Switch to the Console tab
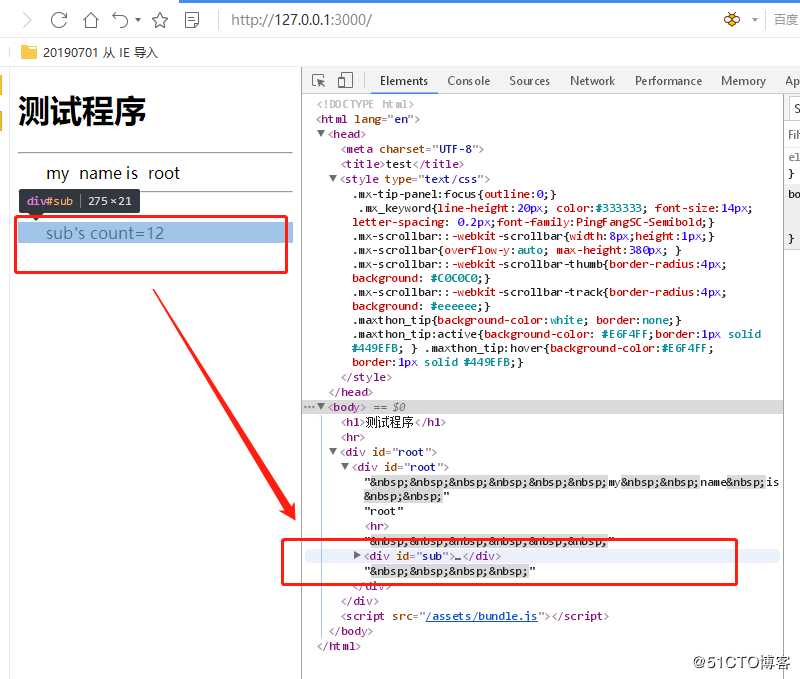Screen dimensions: 800x679 coord(468,81)
